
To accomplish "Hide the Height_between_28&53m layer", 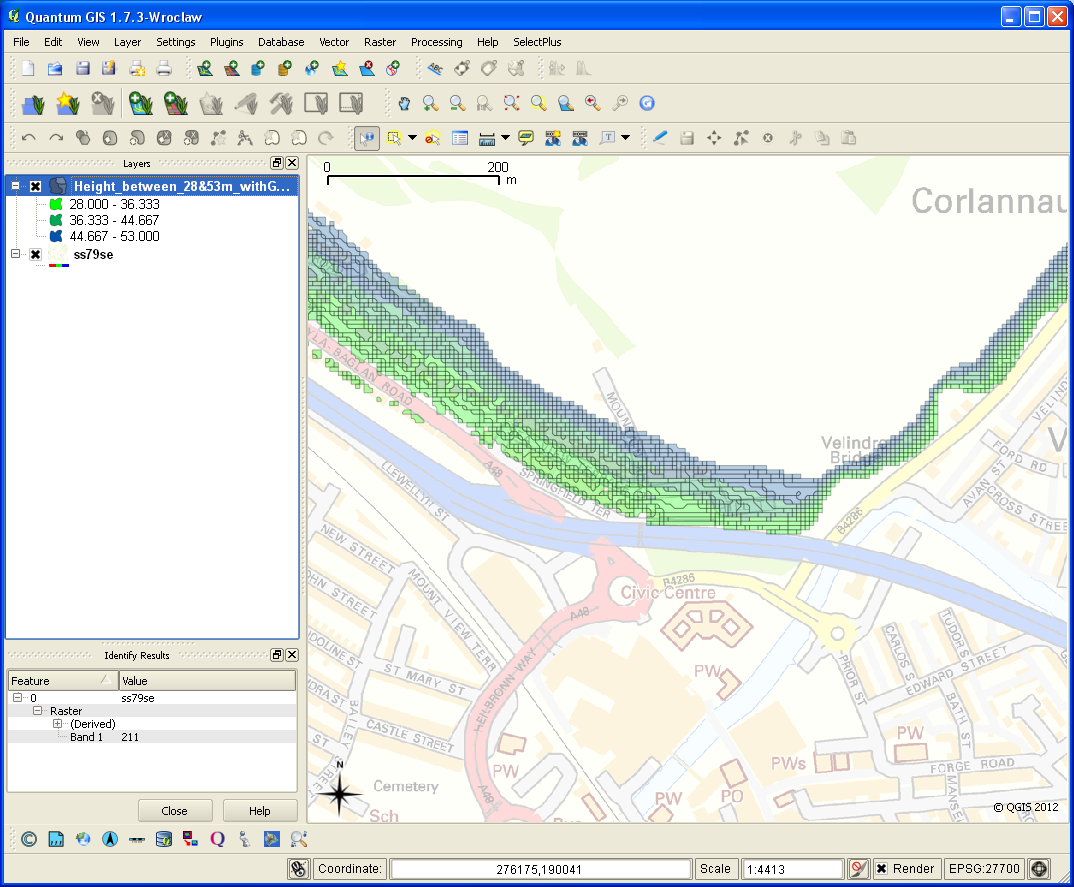I will (x=36, y=186).
